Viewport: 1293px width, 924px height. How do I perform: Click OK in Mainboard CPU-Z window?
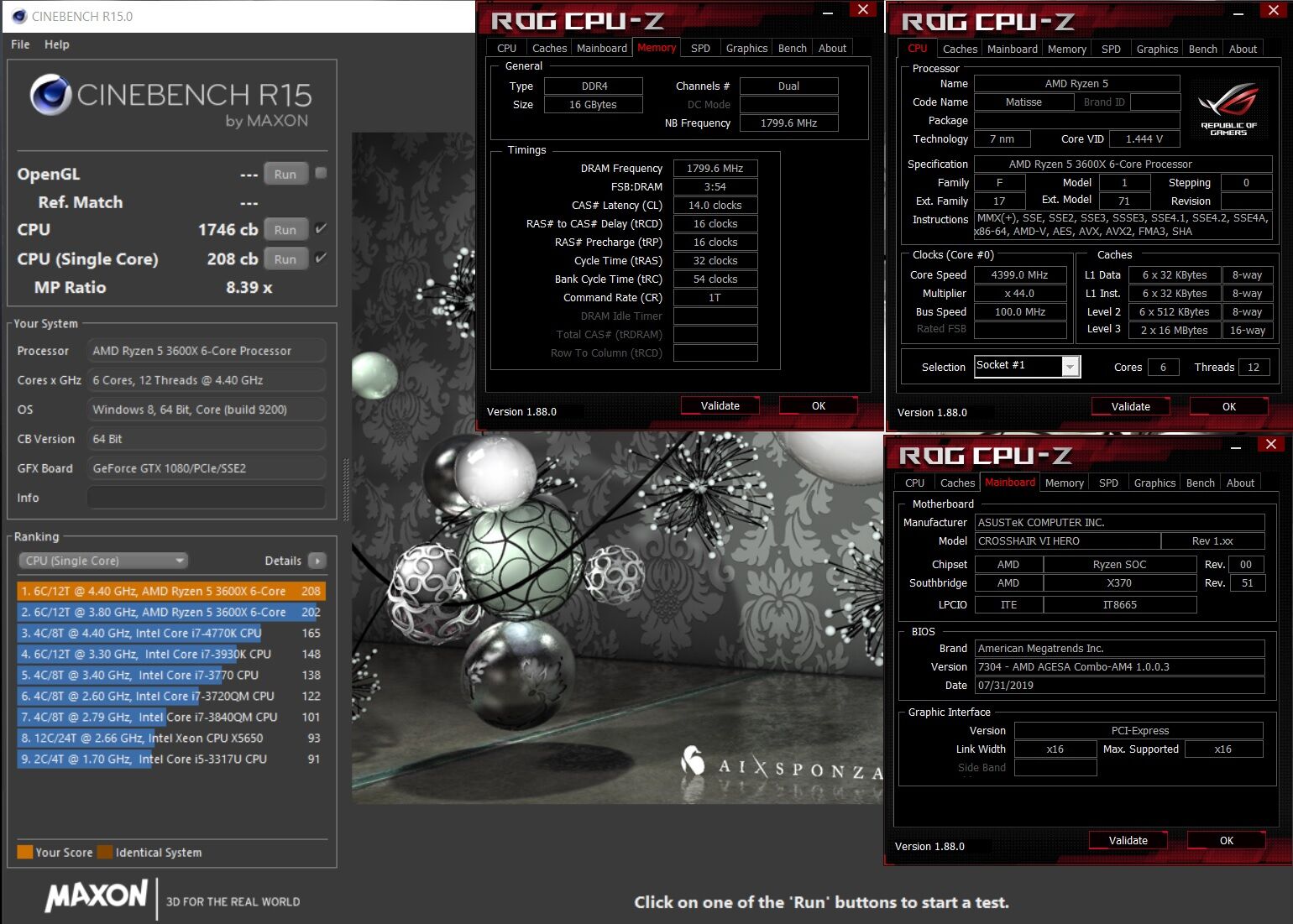coord(1227,840)
